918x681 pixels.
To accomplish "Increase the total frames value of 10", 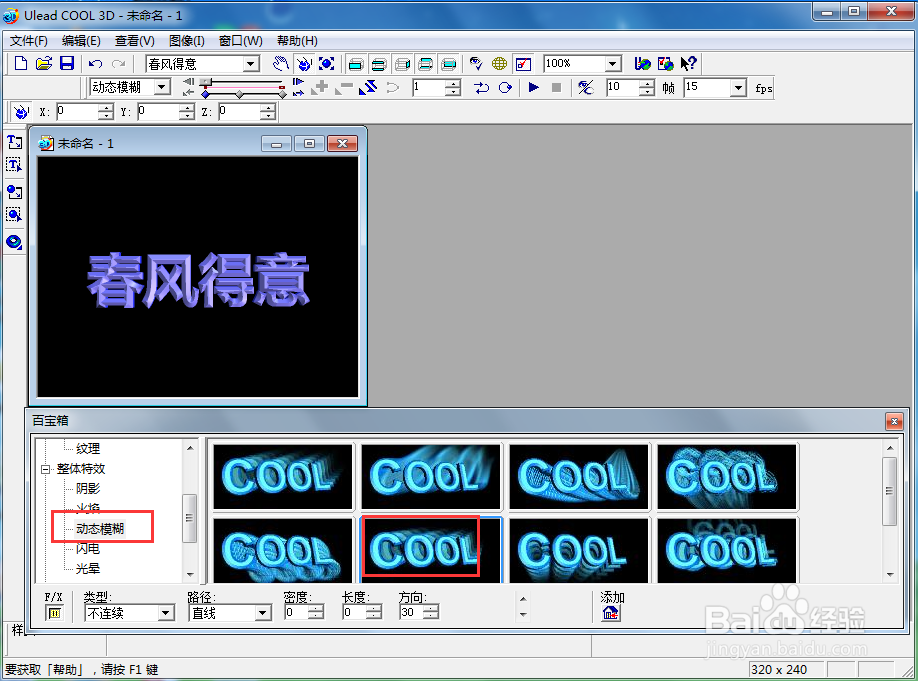I will (646, 84).
